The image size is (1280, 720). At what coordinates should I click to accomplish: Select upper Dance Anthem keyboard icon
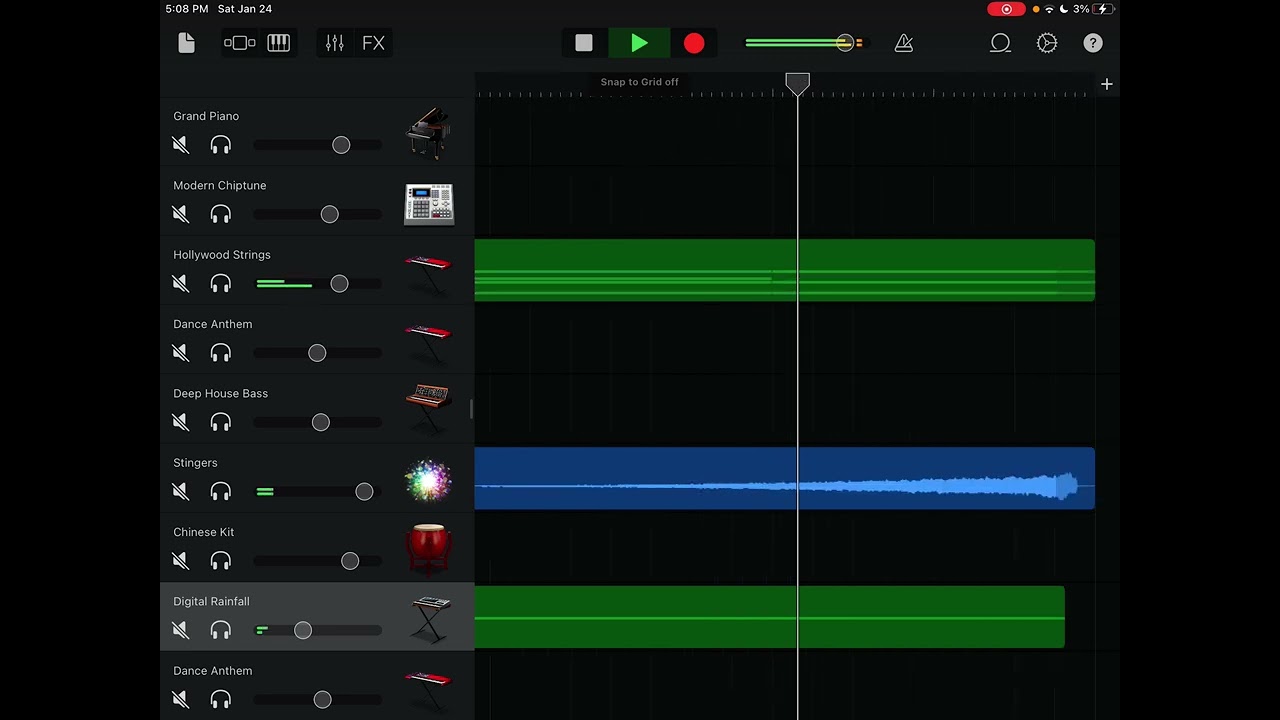(x=429, y=343)
